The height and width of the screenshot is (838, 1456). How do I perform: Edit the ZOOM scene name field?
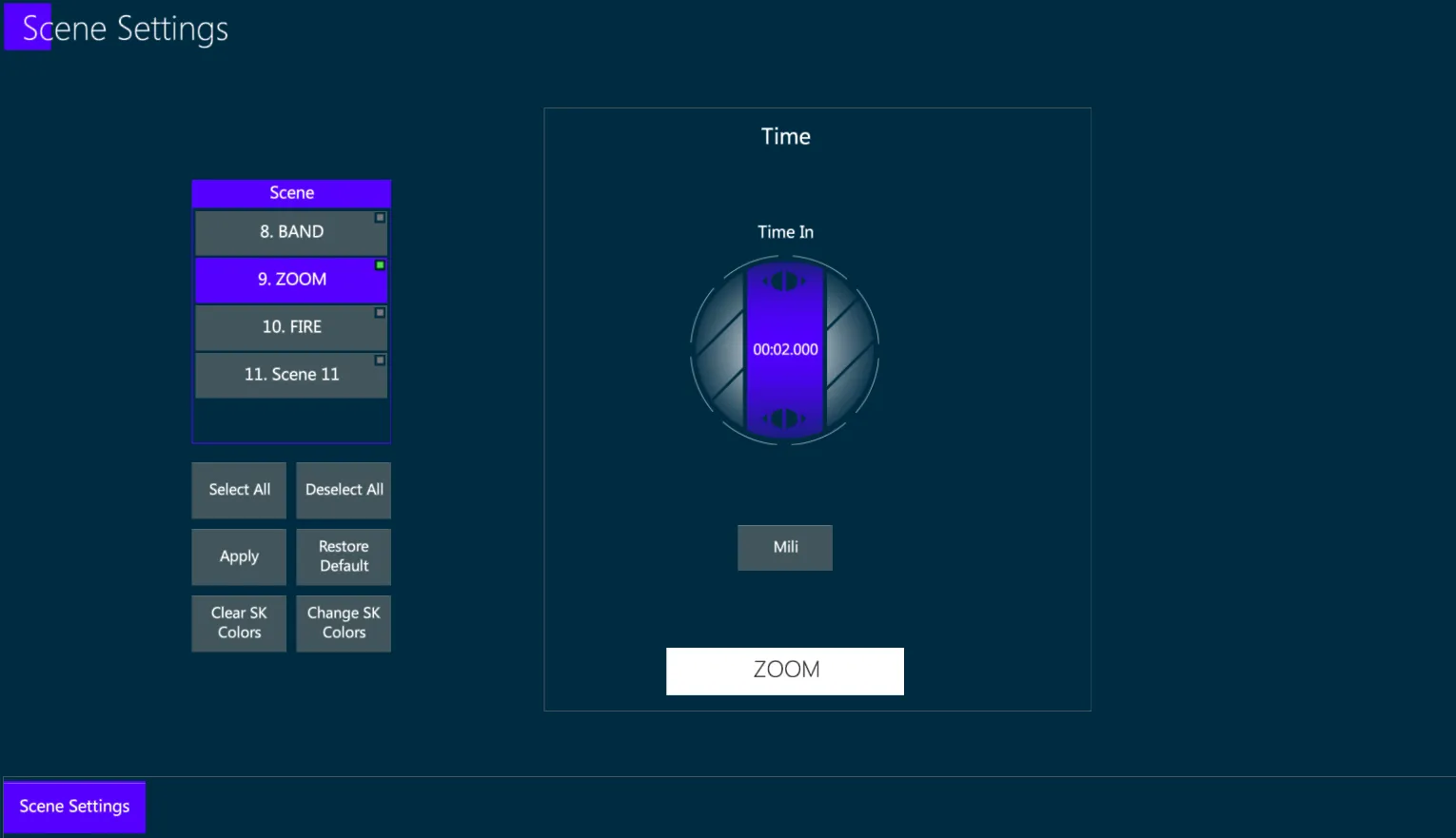(x=785, y=672)
